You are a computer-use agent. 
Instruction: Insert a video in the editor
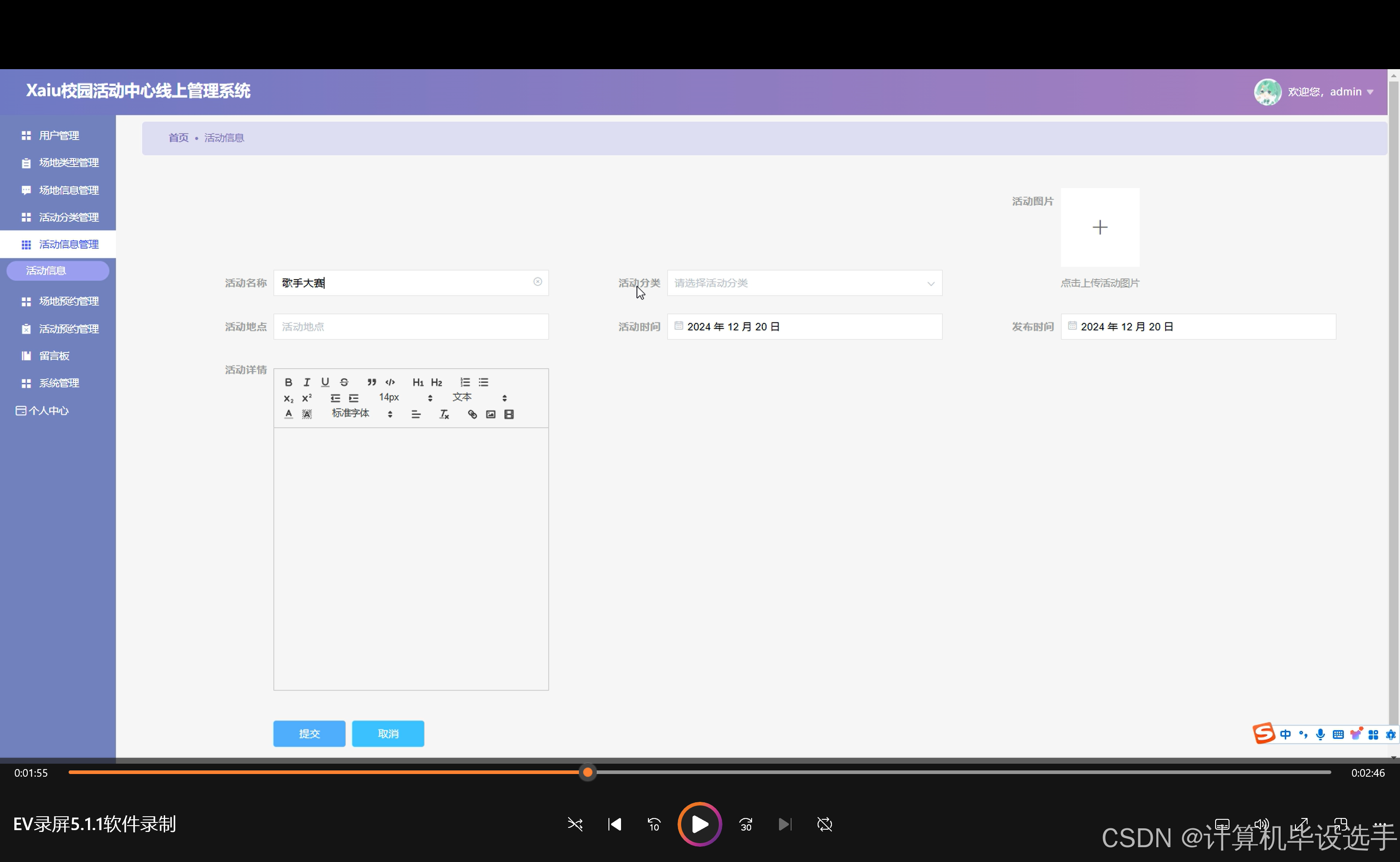509,414
